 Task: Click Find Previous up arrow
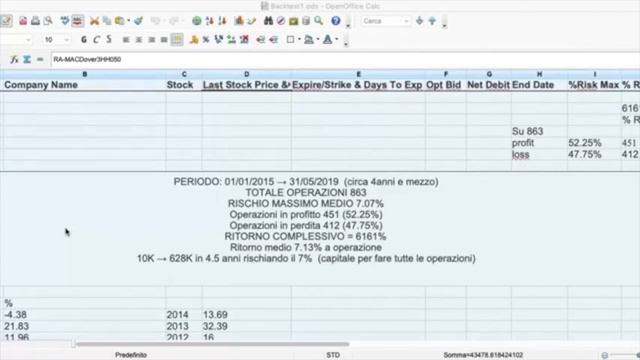pyautogui.click(x=432, y=21)
